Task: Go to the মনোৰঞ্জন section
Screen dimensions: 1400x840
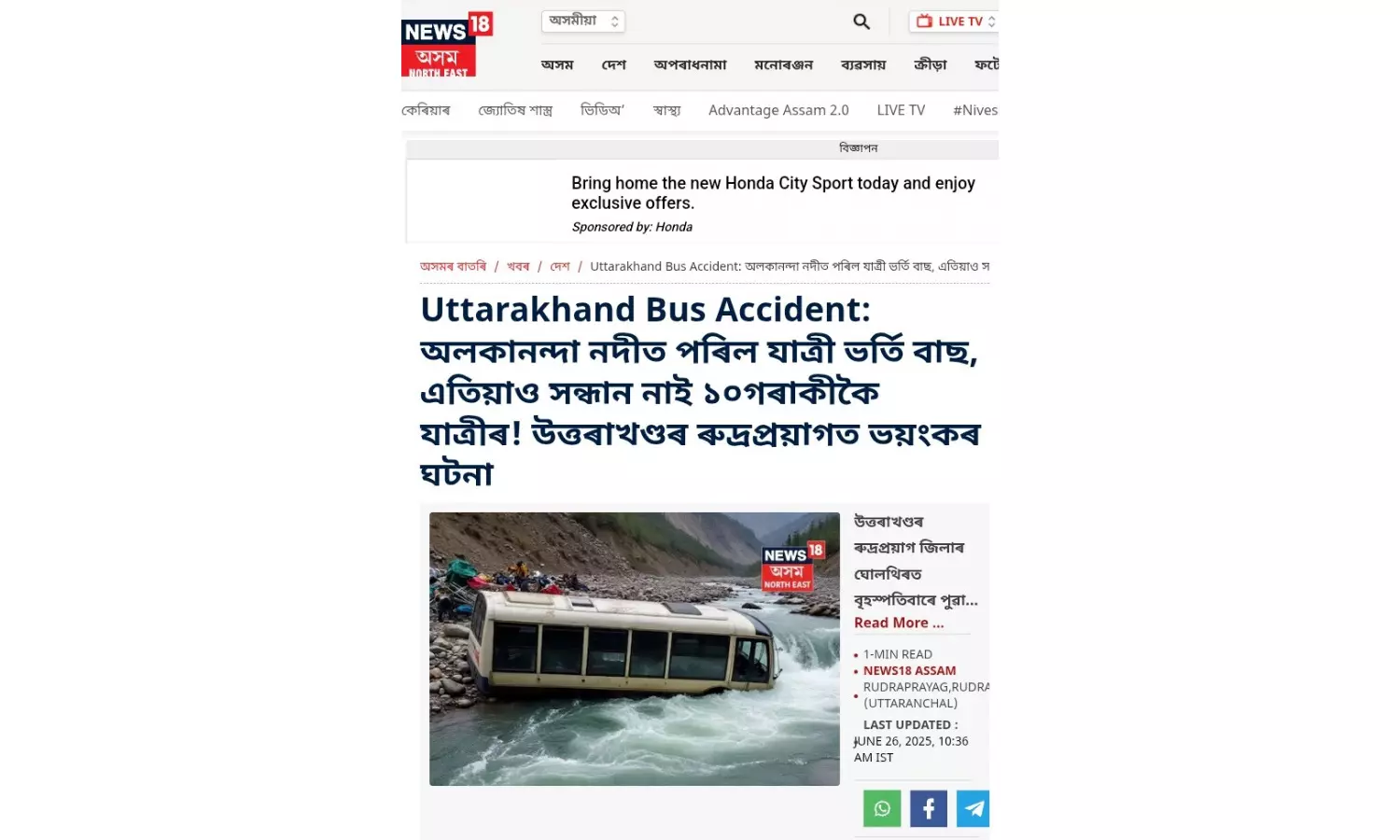Action: pos(783,64)
